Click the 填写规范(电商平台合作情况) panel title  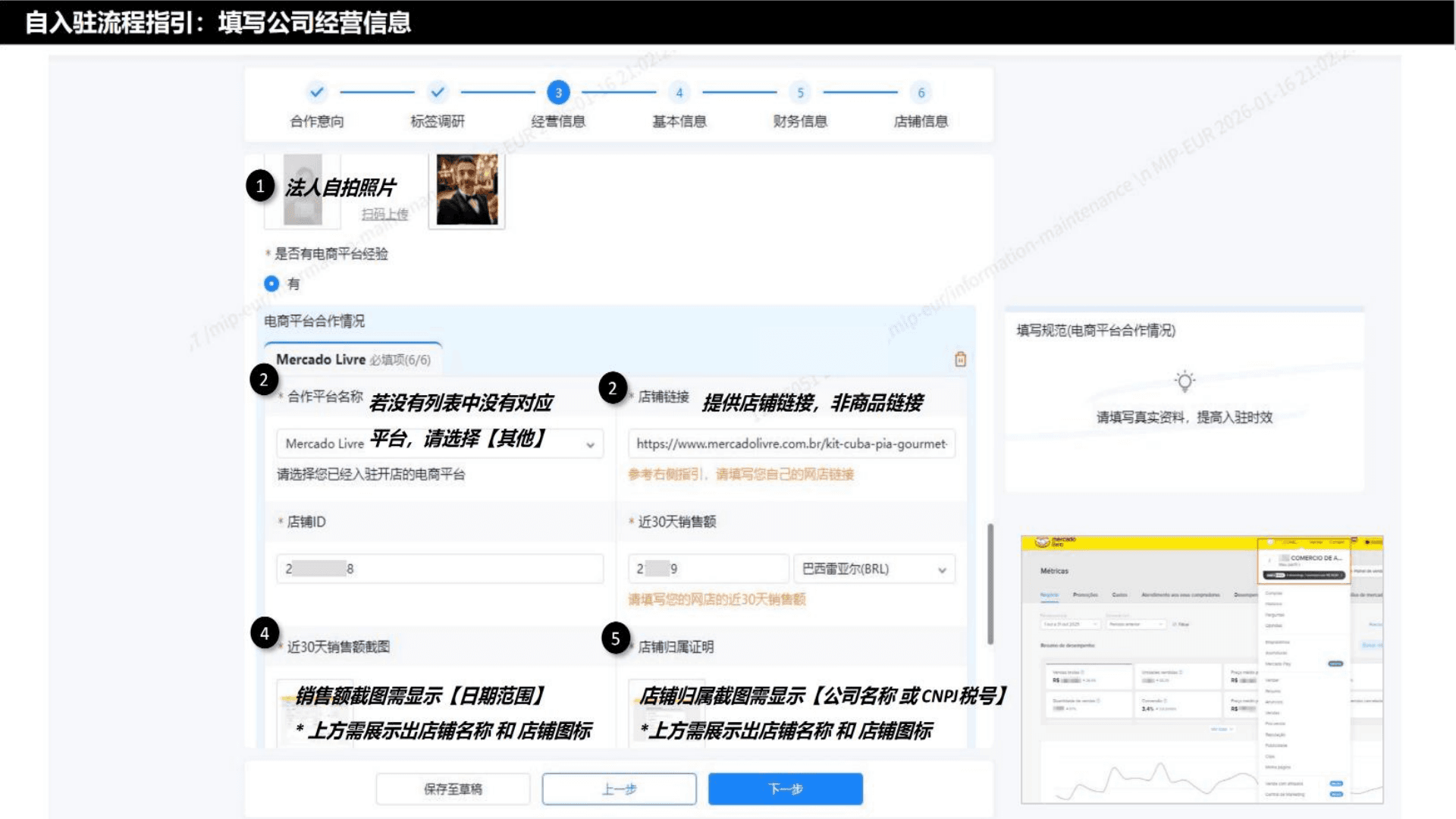pyautogui.click(x=1096, y=331)
